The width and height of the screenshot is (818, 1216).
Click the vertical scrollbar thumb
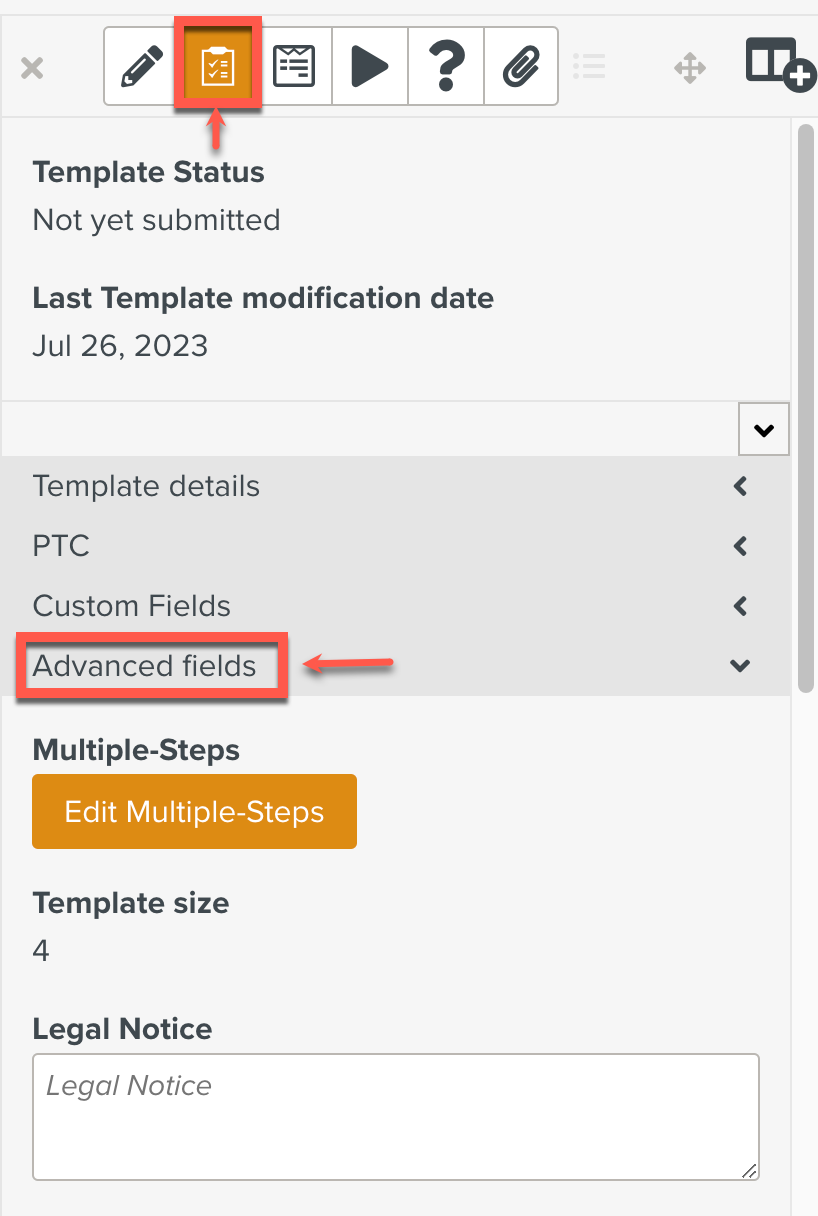click(x=806, y=400)
